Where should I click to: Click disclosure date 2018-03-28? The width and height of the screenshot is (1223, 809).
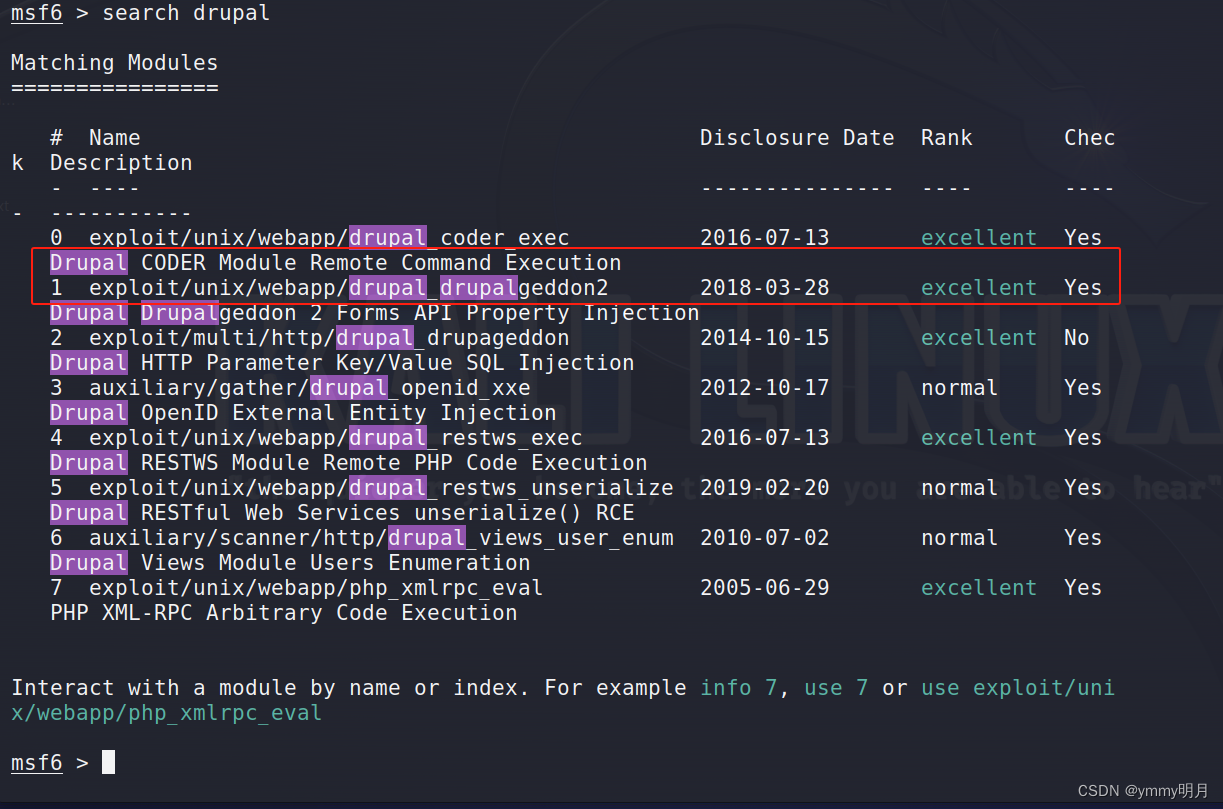765,288
